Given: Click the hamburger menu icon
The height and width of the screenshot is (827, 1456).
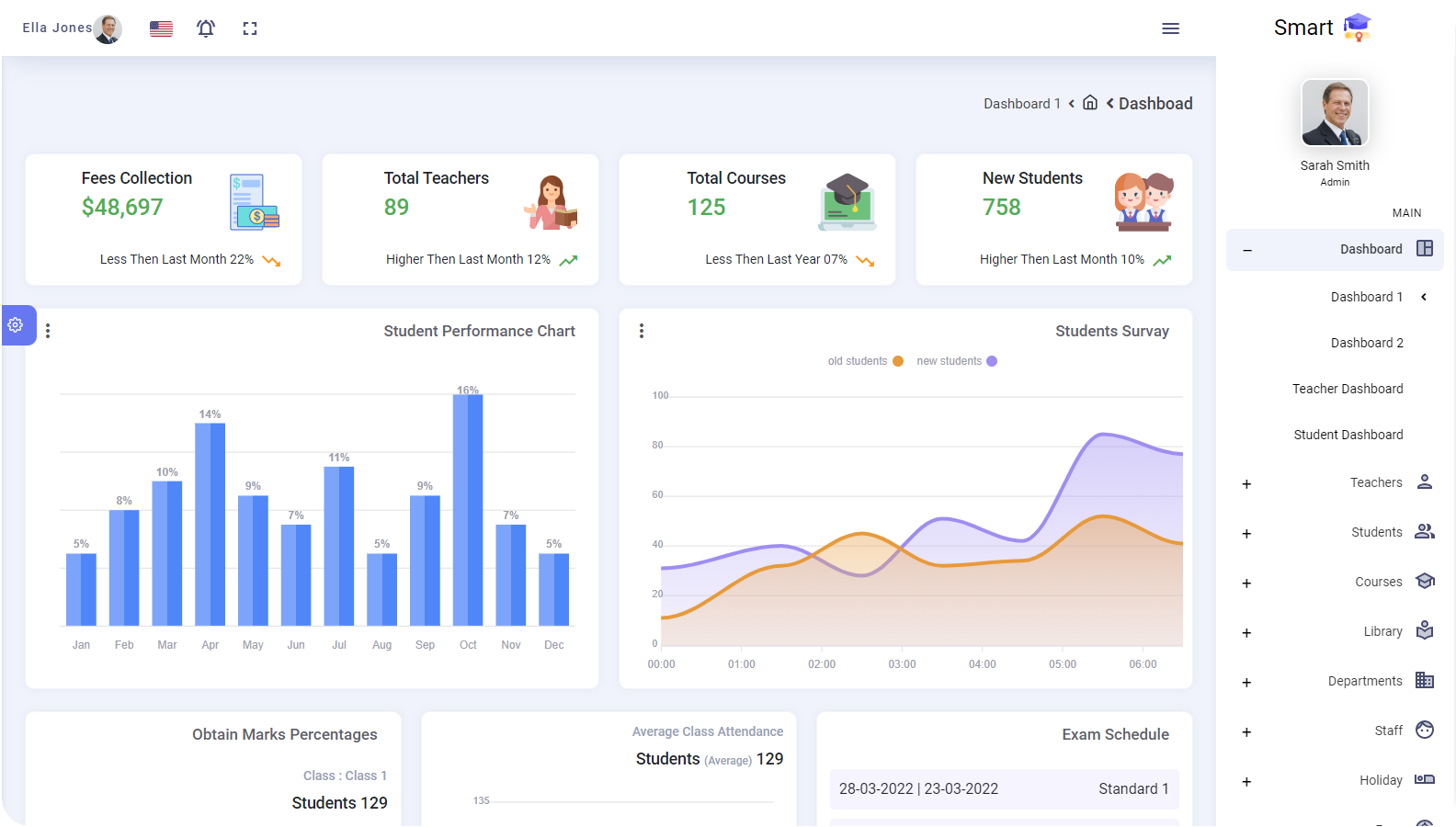Looking at the screenshot, I should tap(1170, 28).
